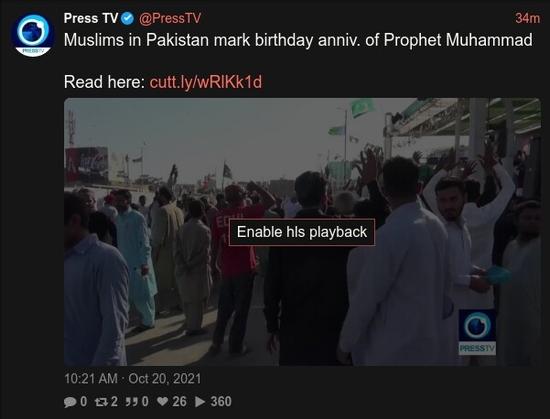Click the quote marks icon
This screenshot has height=419, width=550.
pos(132,402)
